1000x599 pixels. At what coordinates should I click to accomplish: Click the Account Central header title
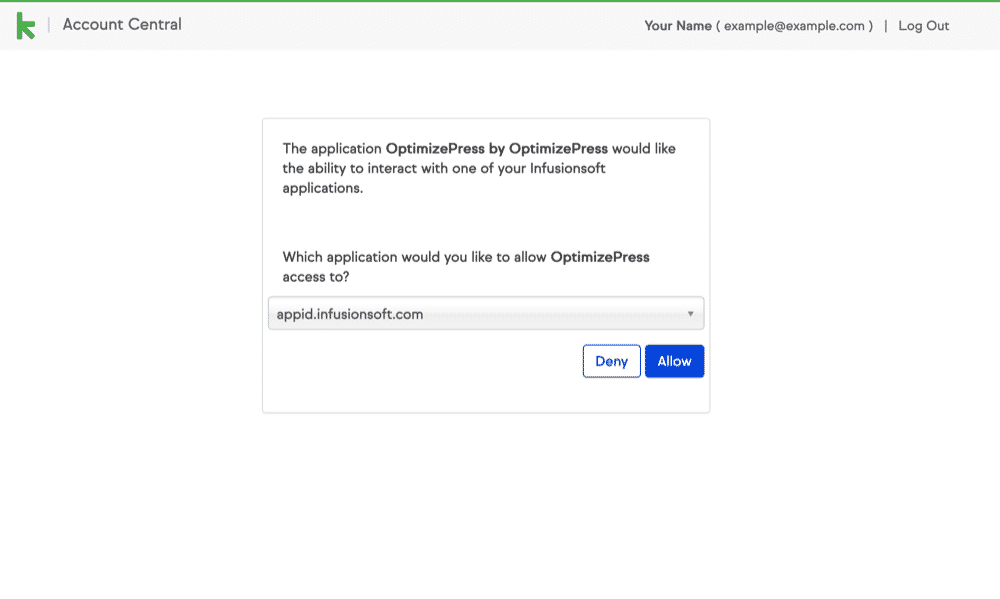point(122,24)
